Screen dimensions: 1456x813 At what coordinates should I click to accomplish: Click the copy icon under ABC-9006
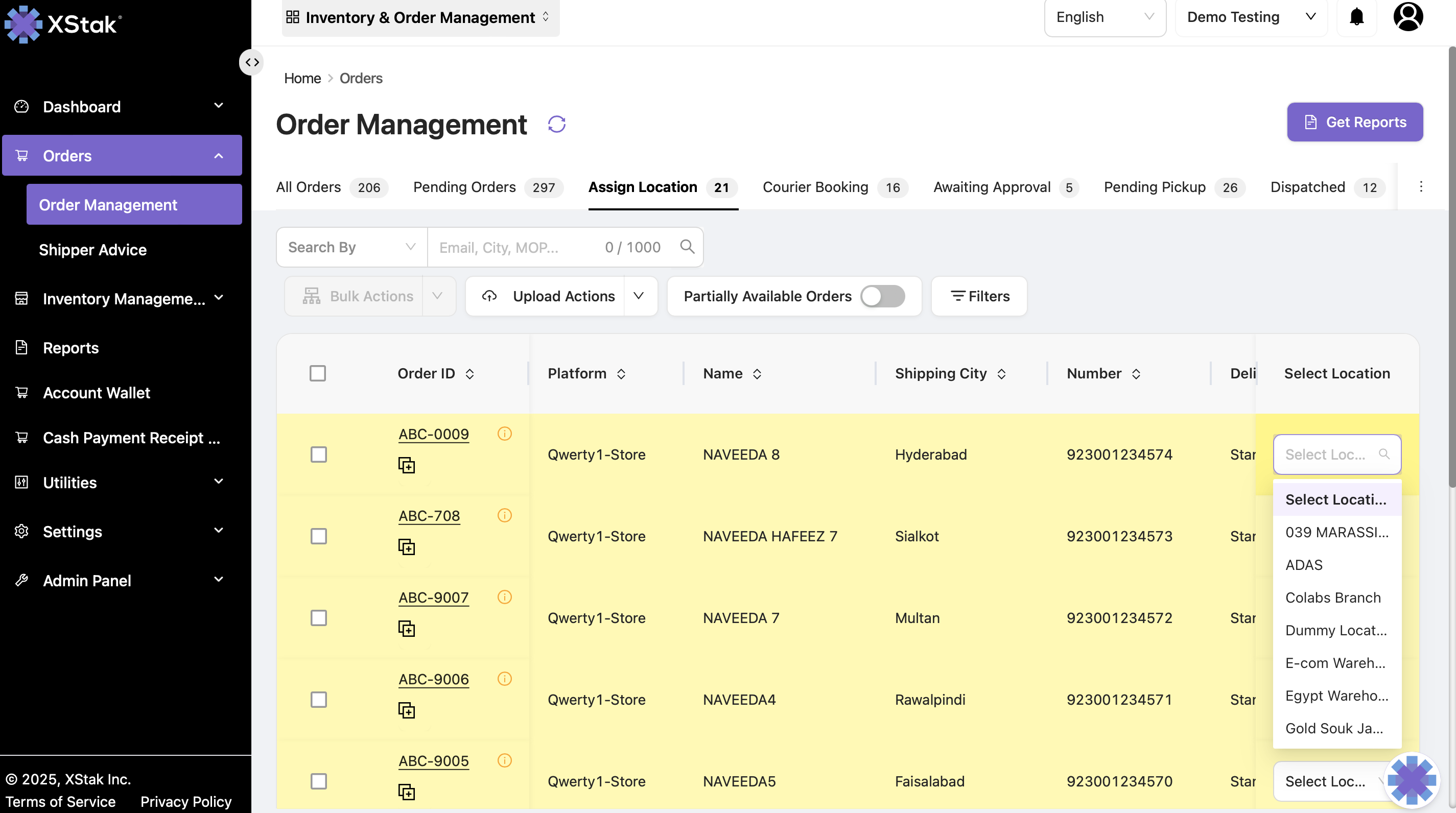(x=406, y=711)
